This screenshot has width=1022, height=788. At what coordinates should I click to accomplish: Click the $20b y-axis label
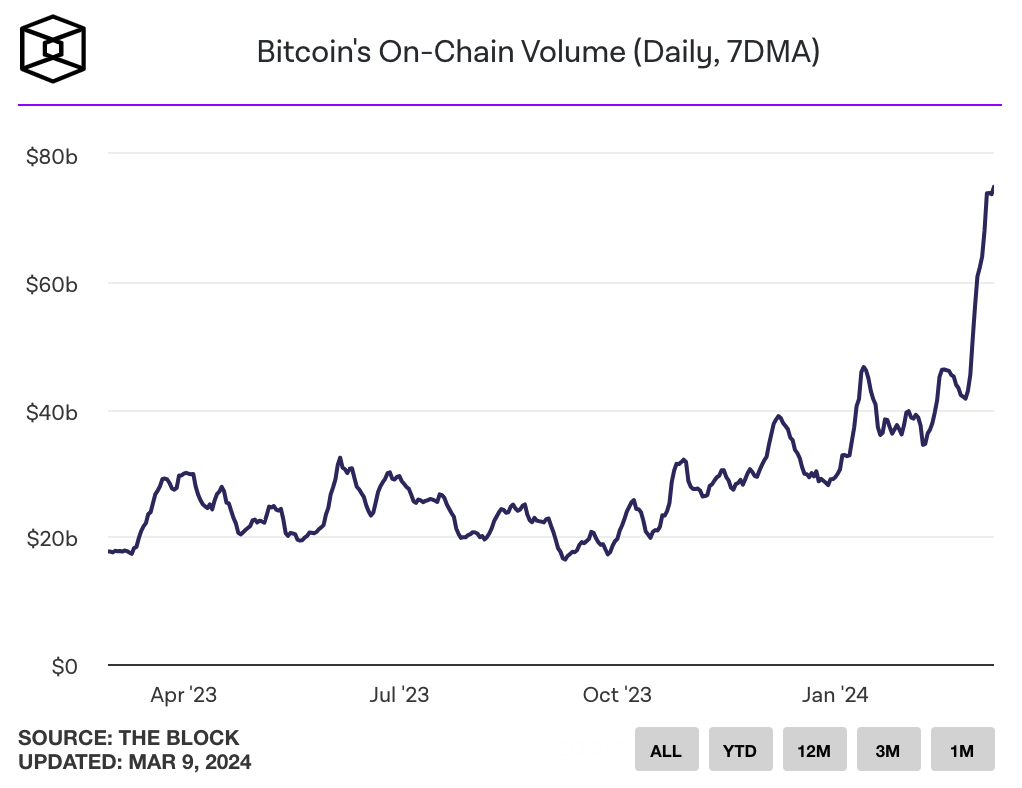coord(52,539)
